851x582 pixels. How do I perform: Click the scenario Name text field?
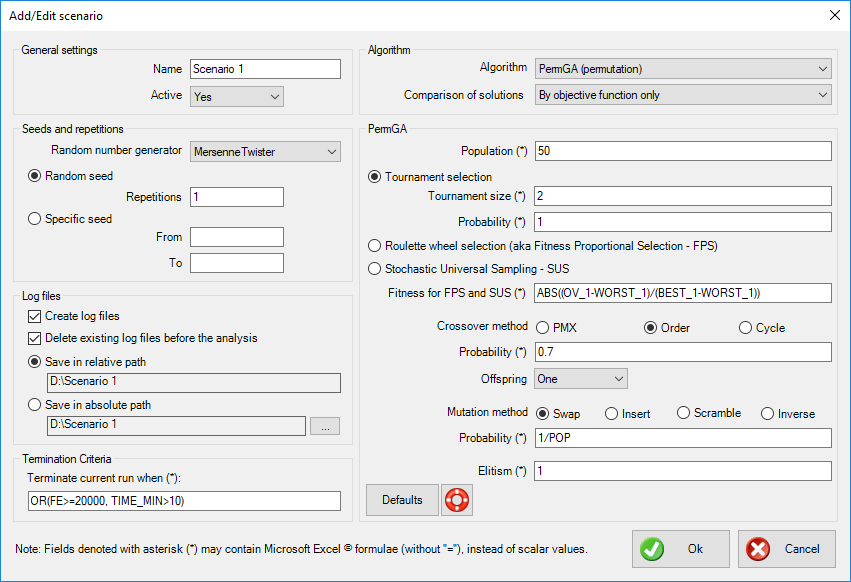pos(265,69)
